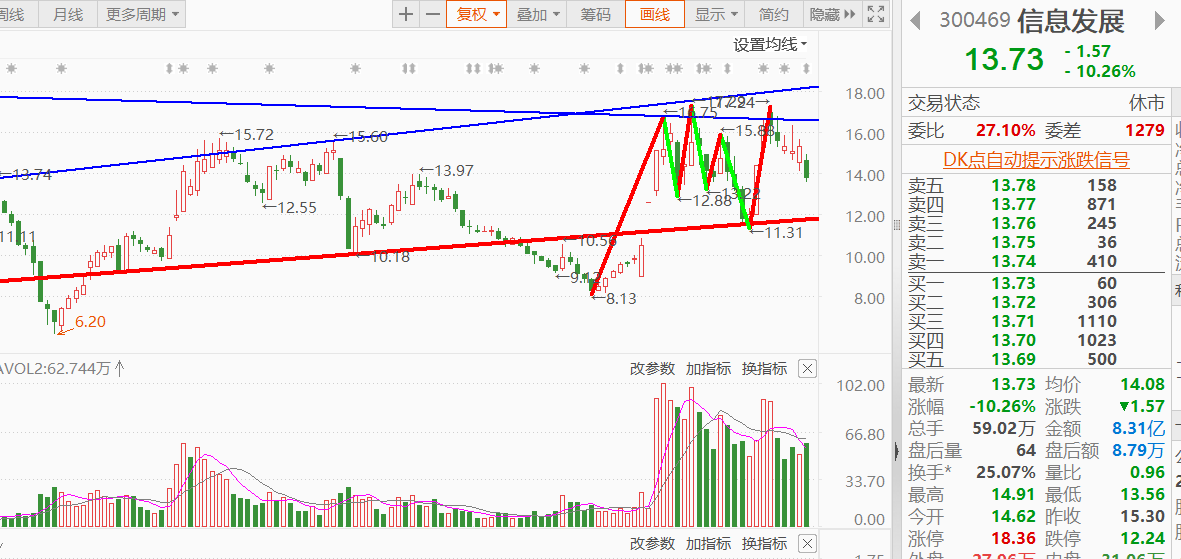Click the 交易状态 休市 status
Screen dimensions: 1181x559
(1146, 102)
